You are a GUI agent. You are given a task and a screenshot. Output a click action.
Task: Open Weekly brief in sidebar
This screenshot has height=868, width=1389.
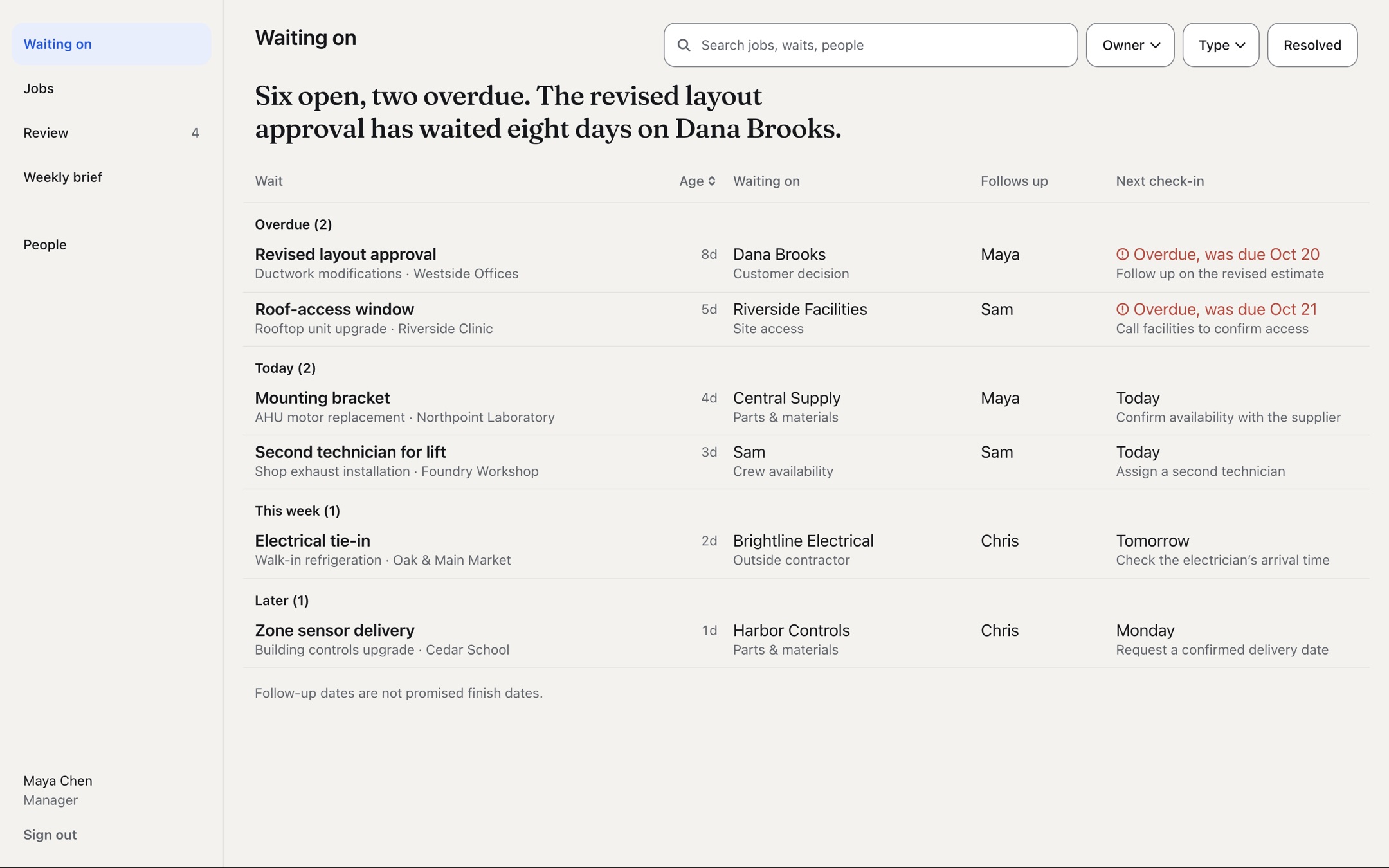111,177
